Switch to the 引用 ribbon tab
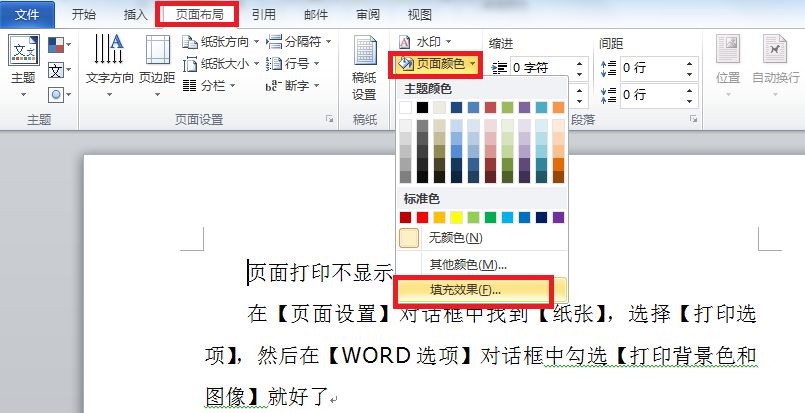The height and width of the screenshot is (413, 805). point(264,14)
